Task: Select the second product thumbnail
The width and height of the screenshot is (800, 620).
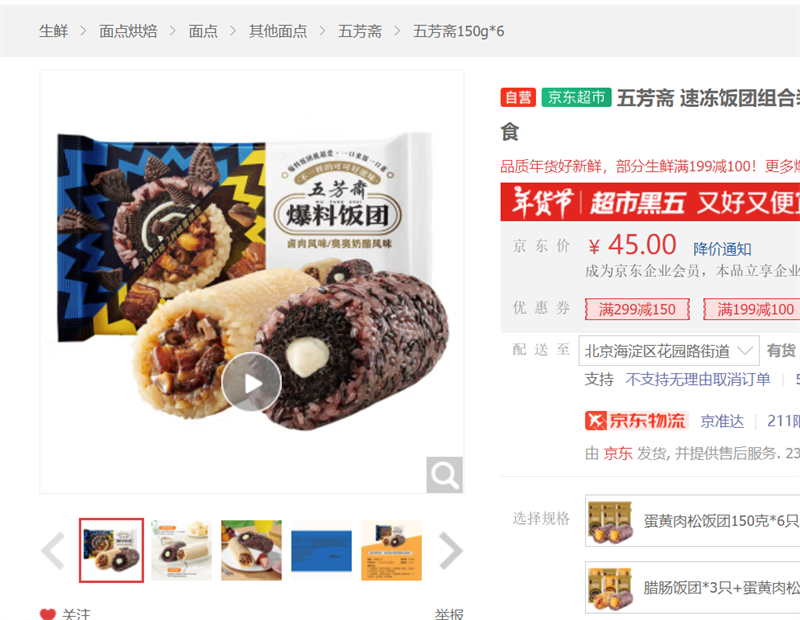Action: pyautogui.click(x=181, y=550)
